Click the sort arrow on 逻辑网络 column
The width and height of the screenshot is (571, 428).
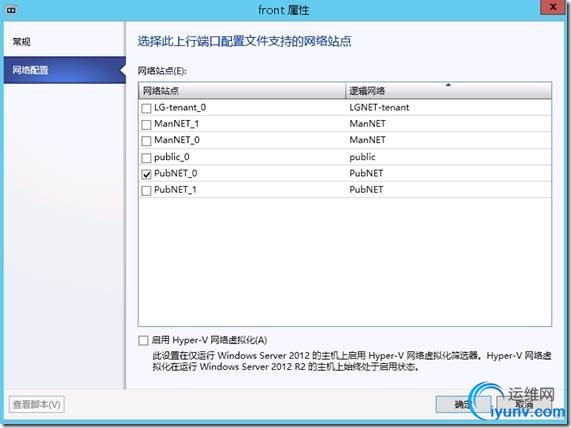tap(448, 85)
